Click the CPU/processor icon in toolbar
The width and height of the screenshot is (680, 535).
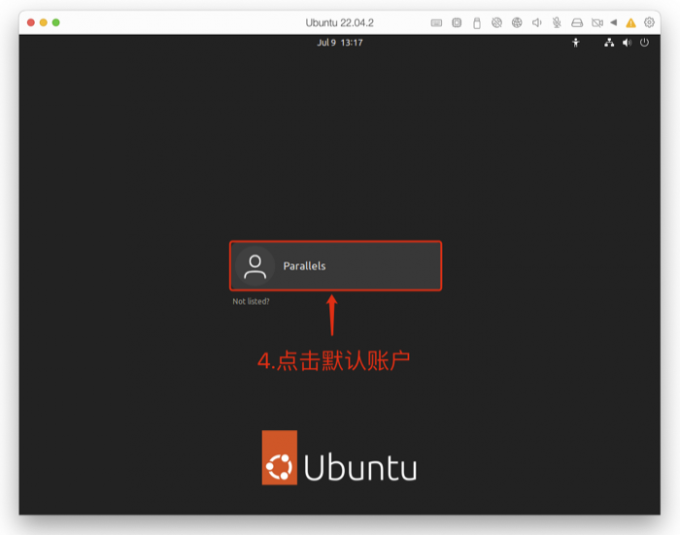point(457,23)
